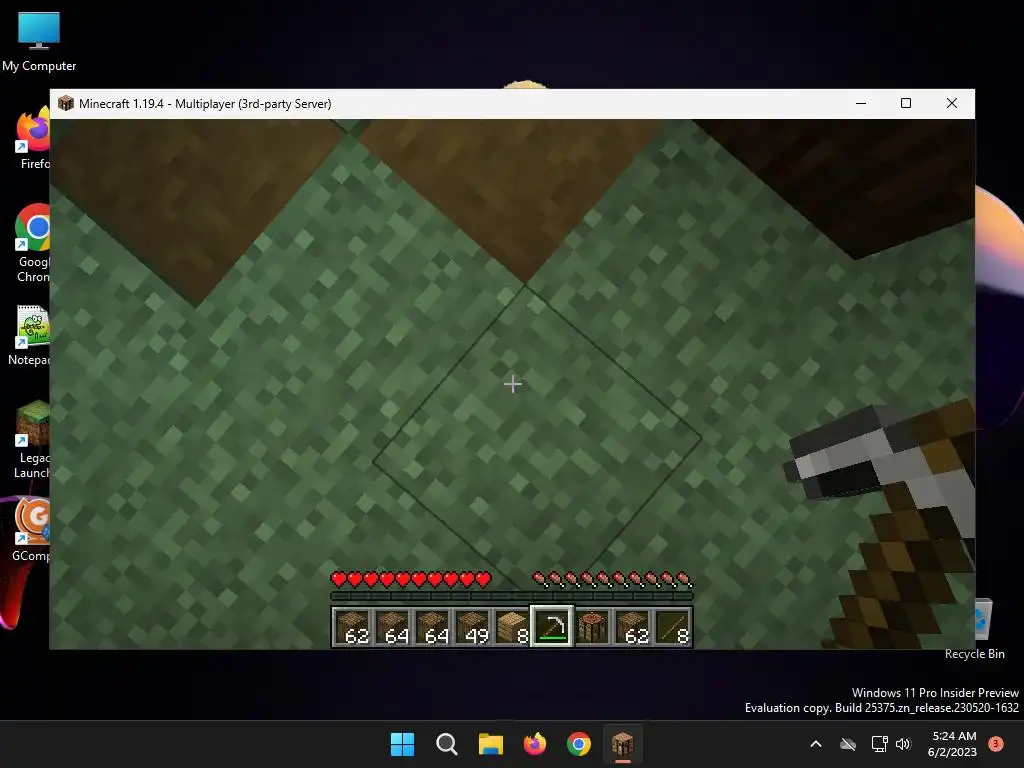The width and height of the screenshot is (1024, 768).
Task: Click the red hearts health bar
Action: click(411, 579)
